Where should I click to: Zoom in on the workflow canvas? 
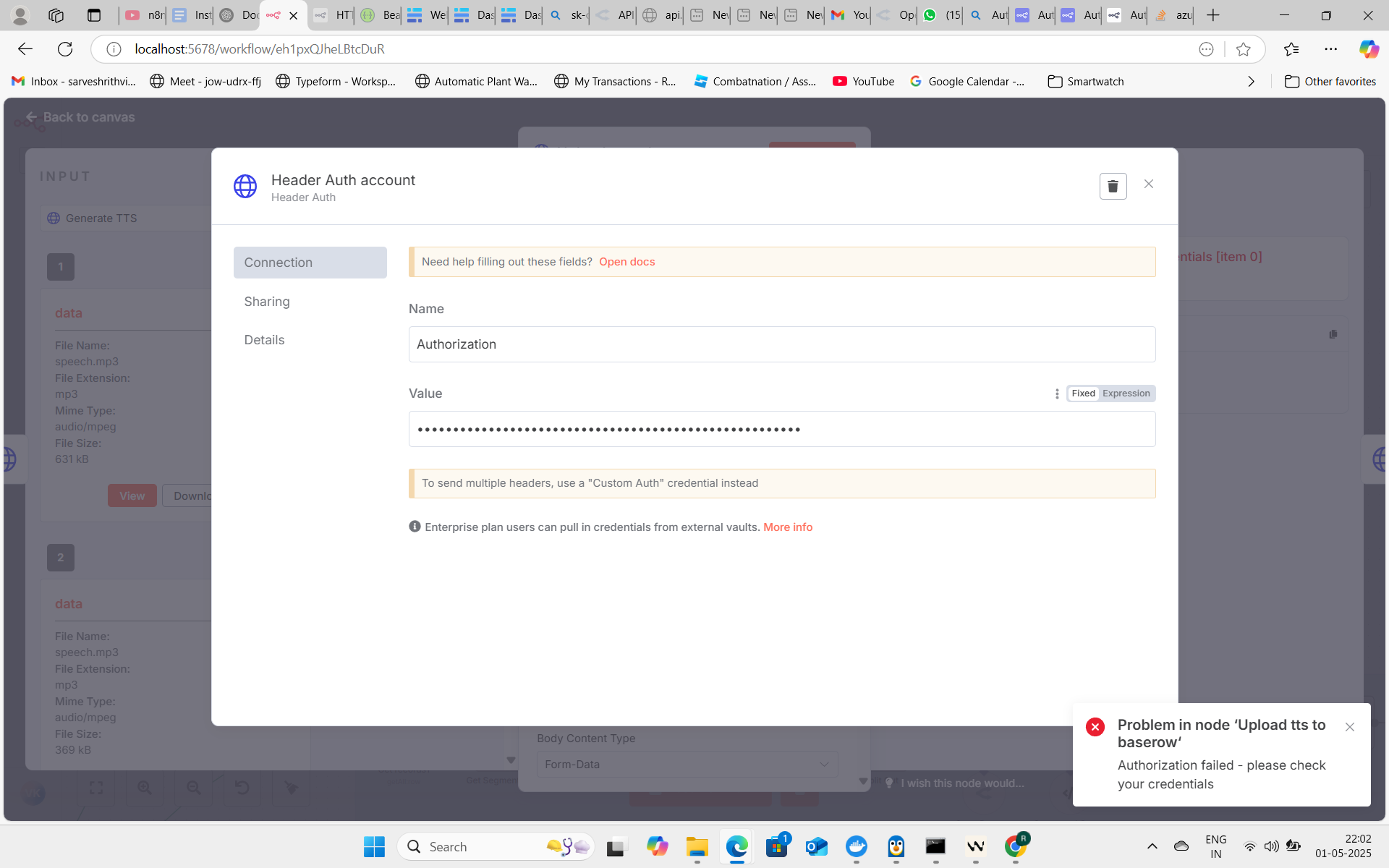[x=144, y=788]
